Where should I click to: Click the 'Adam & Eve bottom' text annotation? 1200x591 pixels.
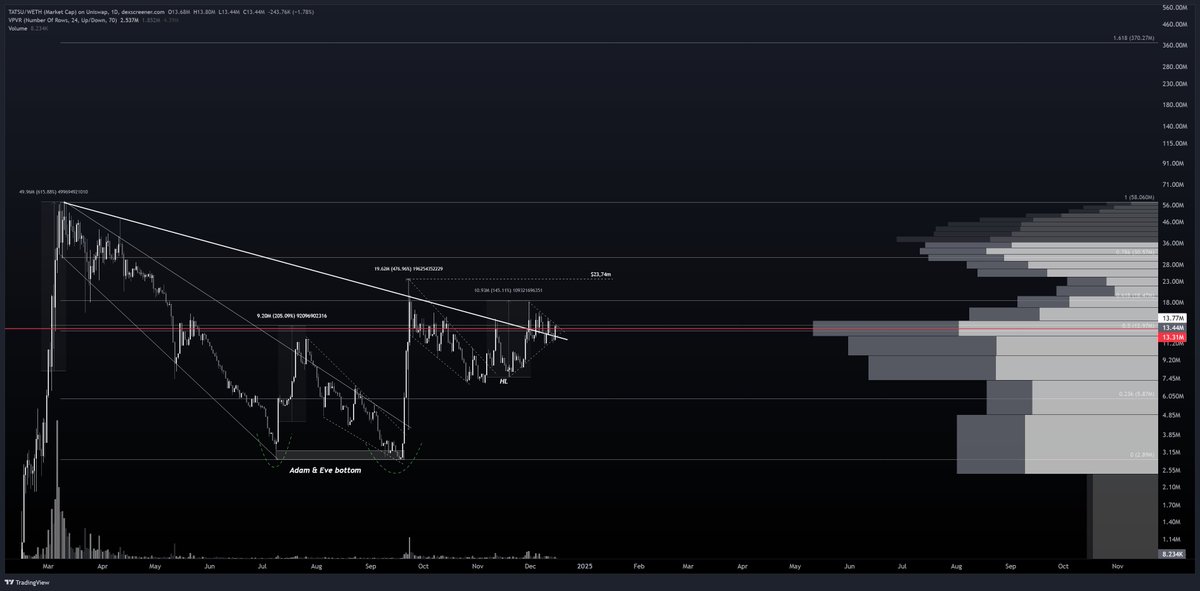click(325, 469)
